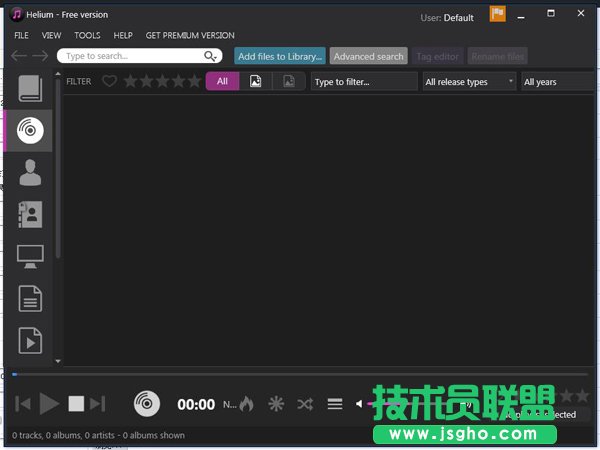Click the User: Default label
The height and width of the screenshot is (450, 600).
coord(447,18)
